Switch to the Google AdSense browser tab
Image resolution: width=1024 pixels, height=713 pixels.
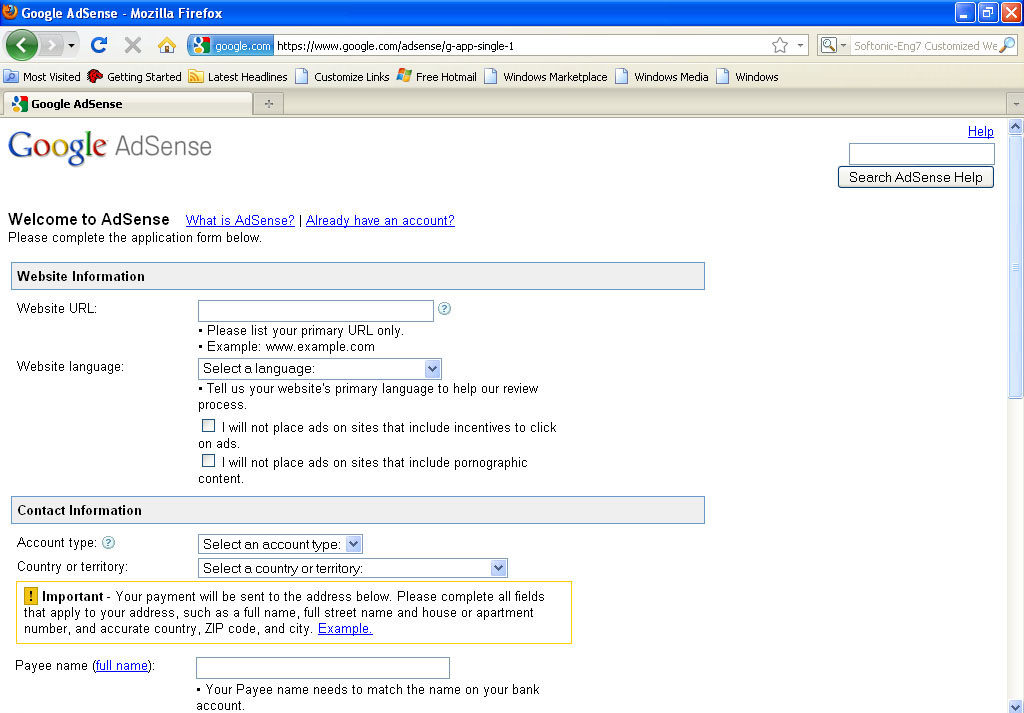125,103
